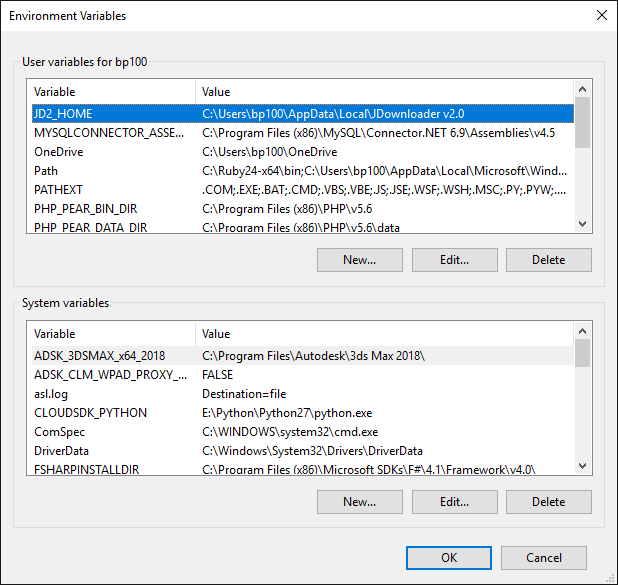The image size is (618, 585).
Task: Click Edit under System variables
Action: coord(454,501)
